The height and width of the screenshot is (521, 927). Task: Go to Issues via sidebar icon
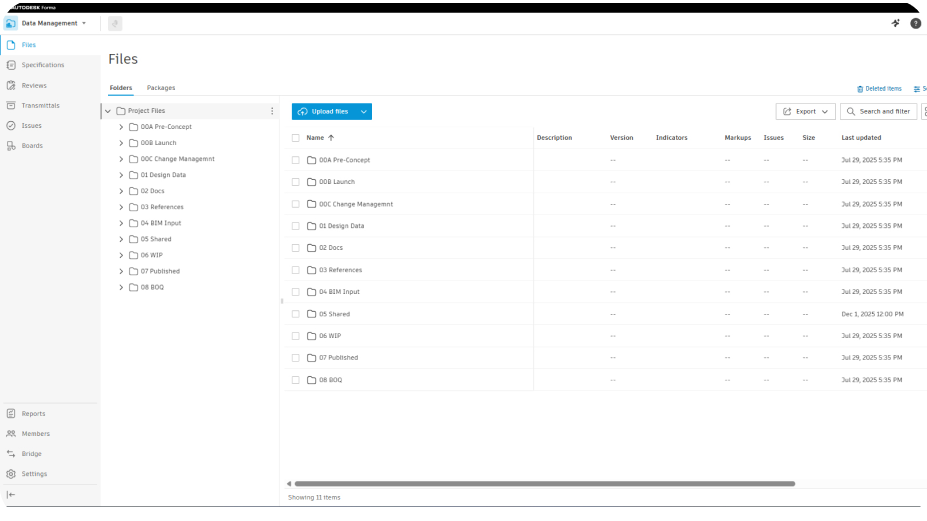[11, 125]
